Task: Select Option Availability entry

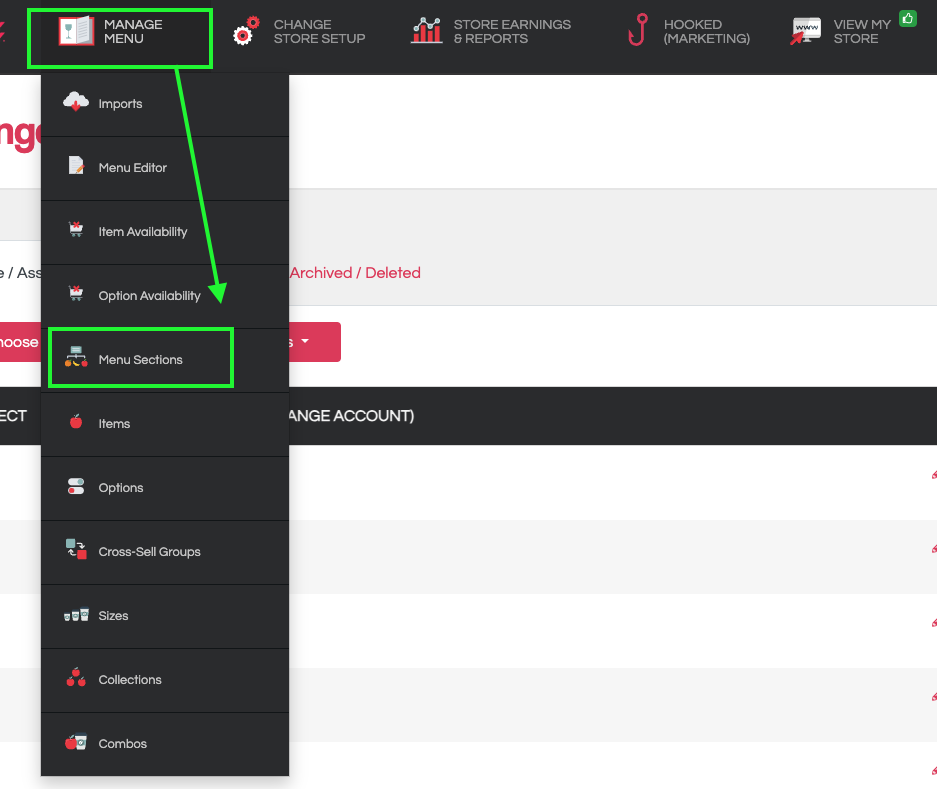Action: pyautogui.click(x=165, y=296)
